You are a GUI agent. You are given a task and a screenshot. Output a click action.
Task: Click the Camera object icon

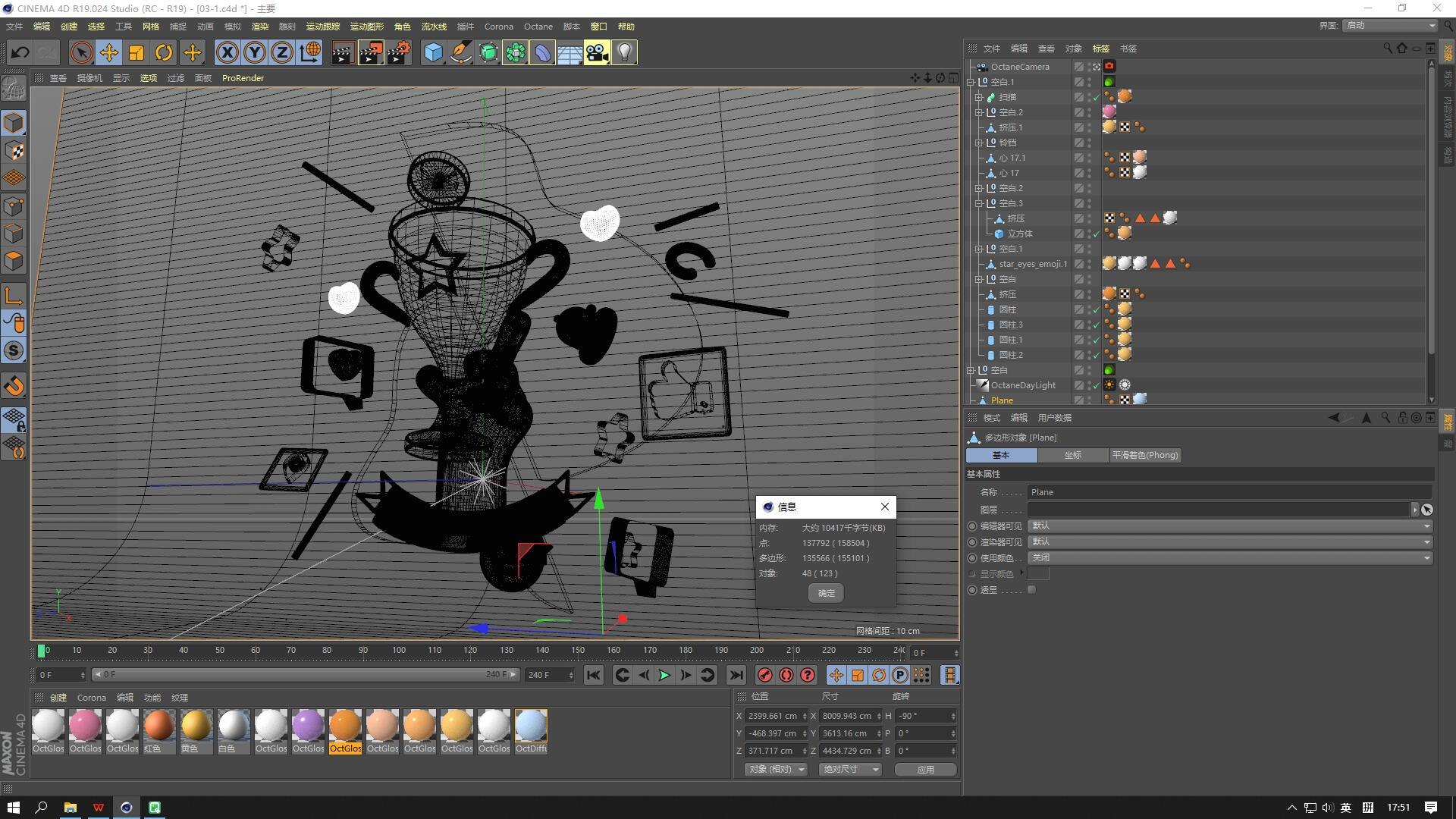(597, 52)
